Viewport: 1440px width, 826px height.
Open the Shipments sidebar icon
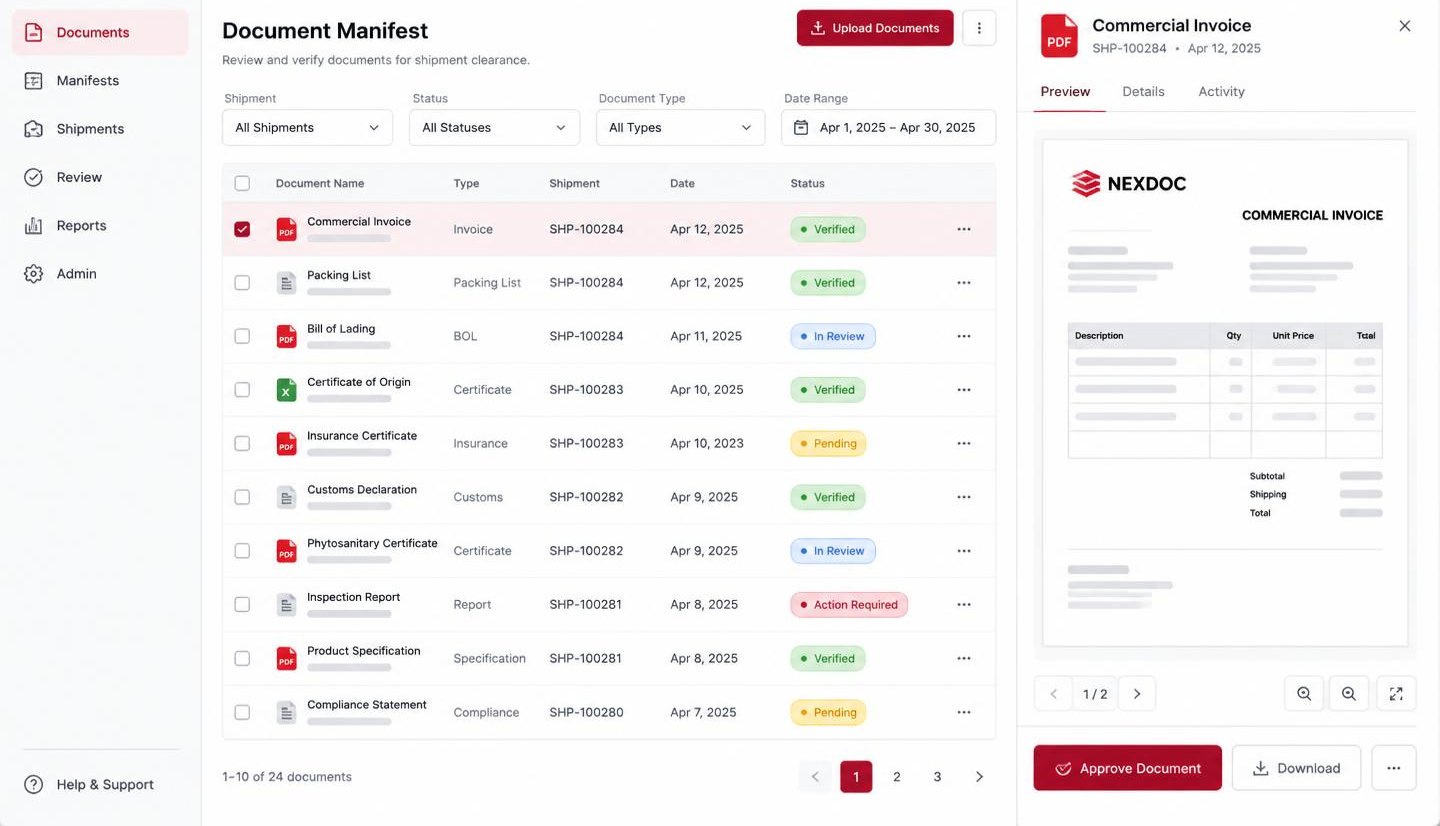pos(33,129)
